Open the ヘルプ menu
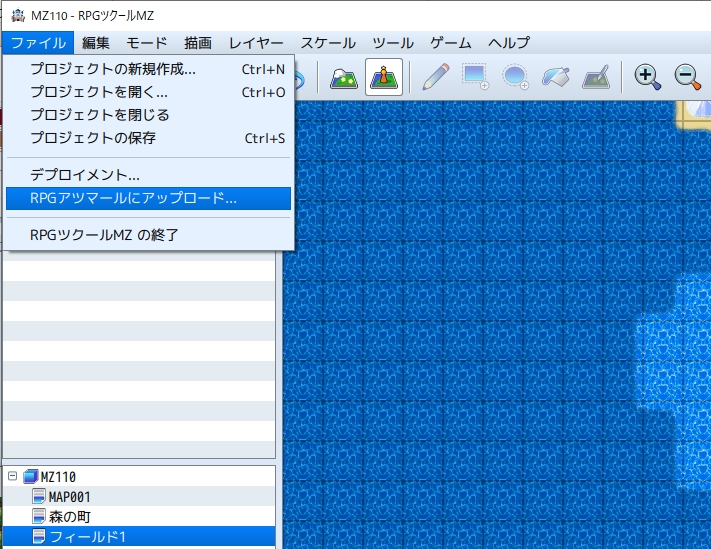This screenshot has height=549, width=711. click(509, 43)
